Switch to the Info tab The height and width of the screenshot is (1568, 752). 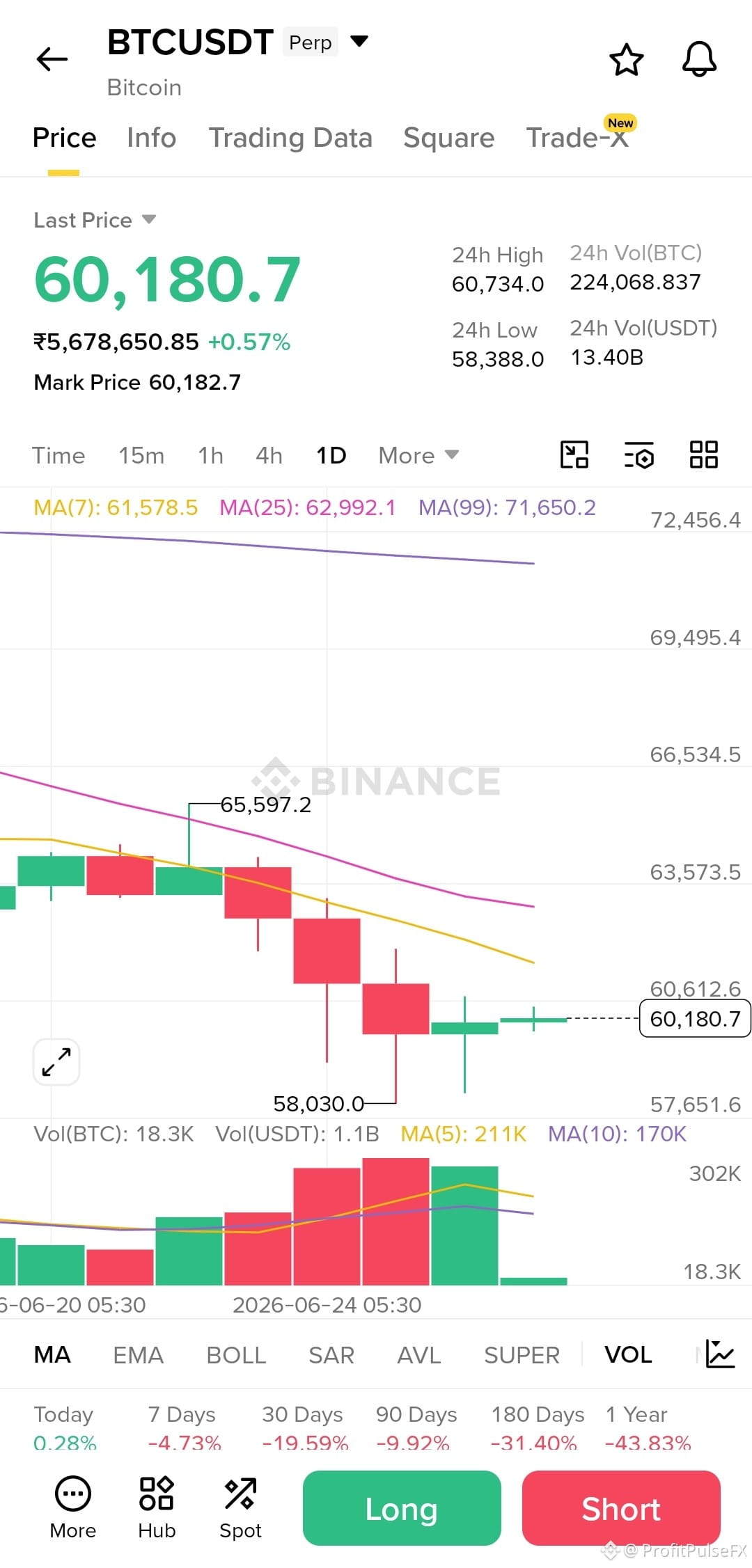[x=151, y=138]
